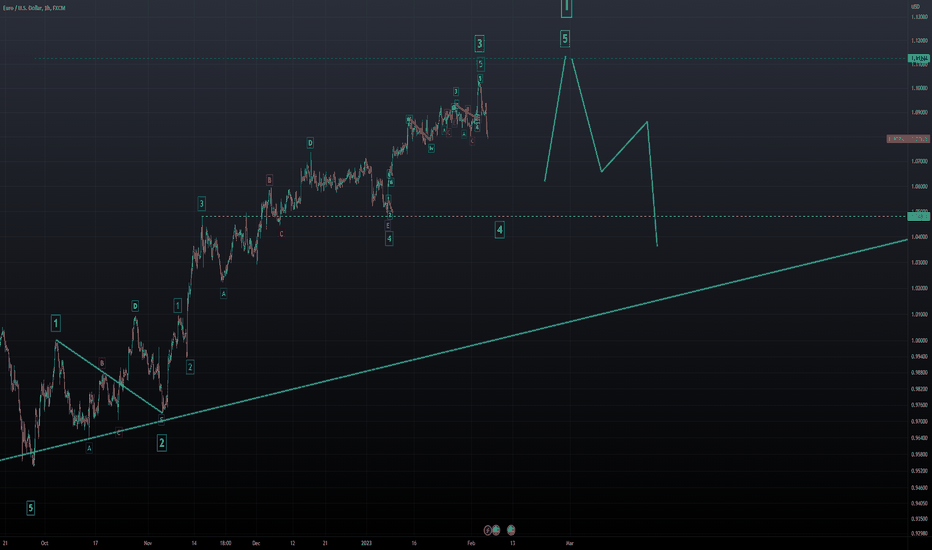Click the green price tag of upper dashed line
This screenshot has width=932, height=550.
click(919, 58)
